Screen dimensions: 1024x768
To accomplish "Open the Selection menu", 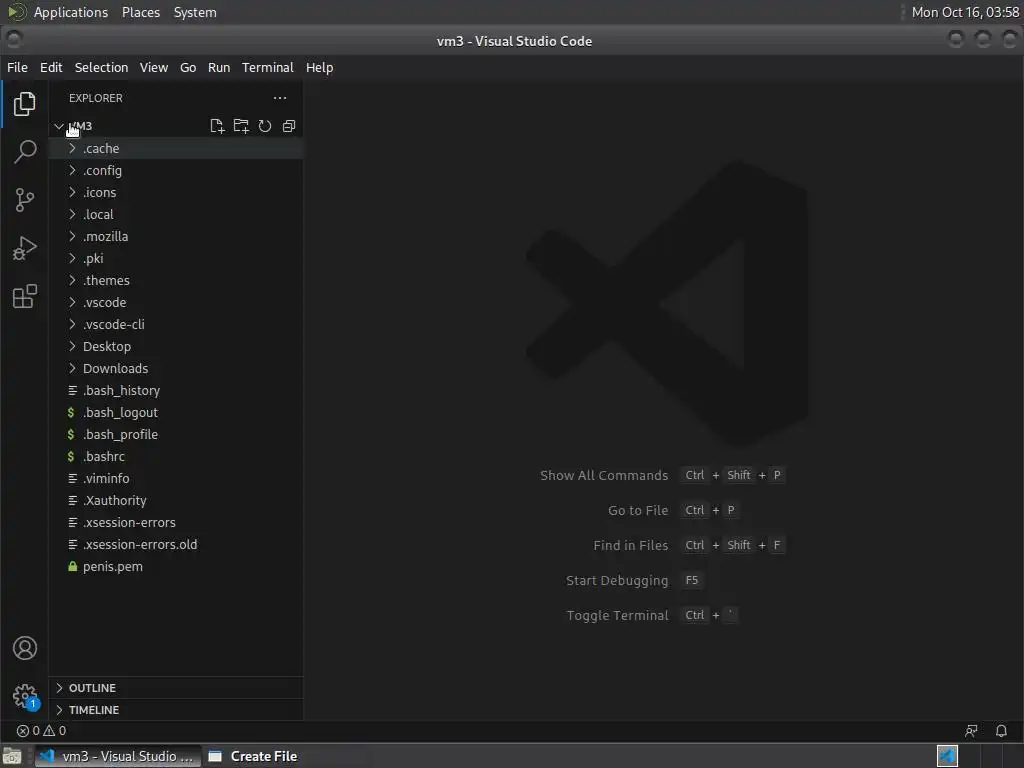I will (x=101, y=68).
